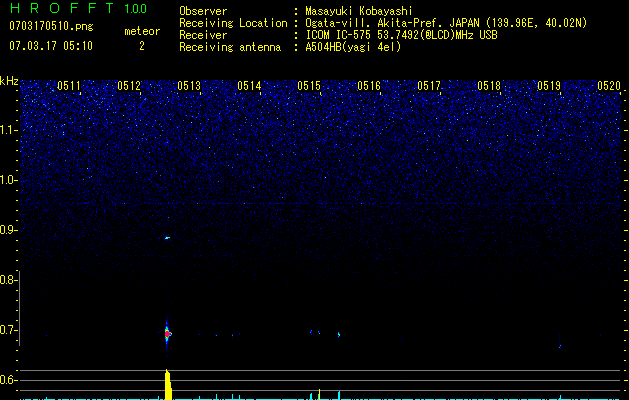Click the 0518 time marker

(x=489, y=86)
